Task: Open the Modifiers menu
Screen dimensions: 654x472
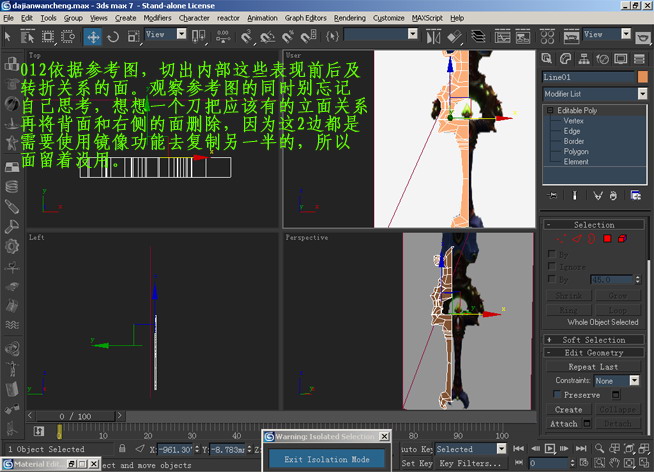Action: (157, 18)
